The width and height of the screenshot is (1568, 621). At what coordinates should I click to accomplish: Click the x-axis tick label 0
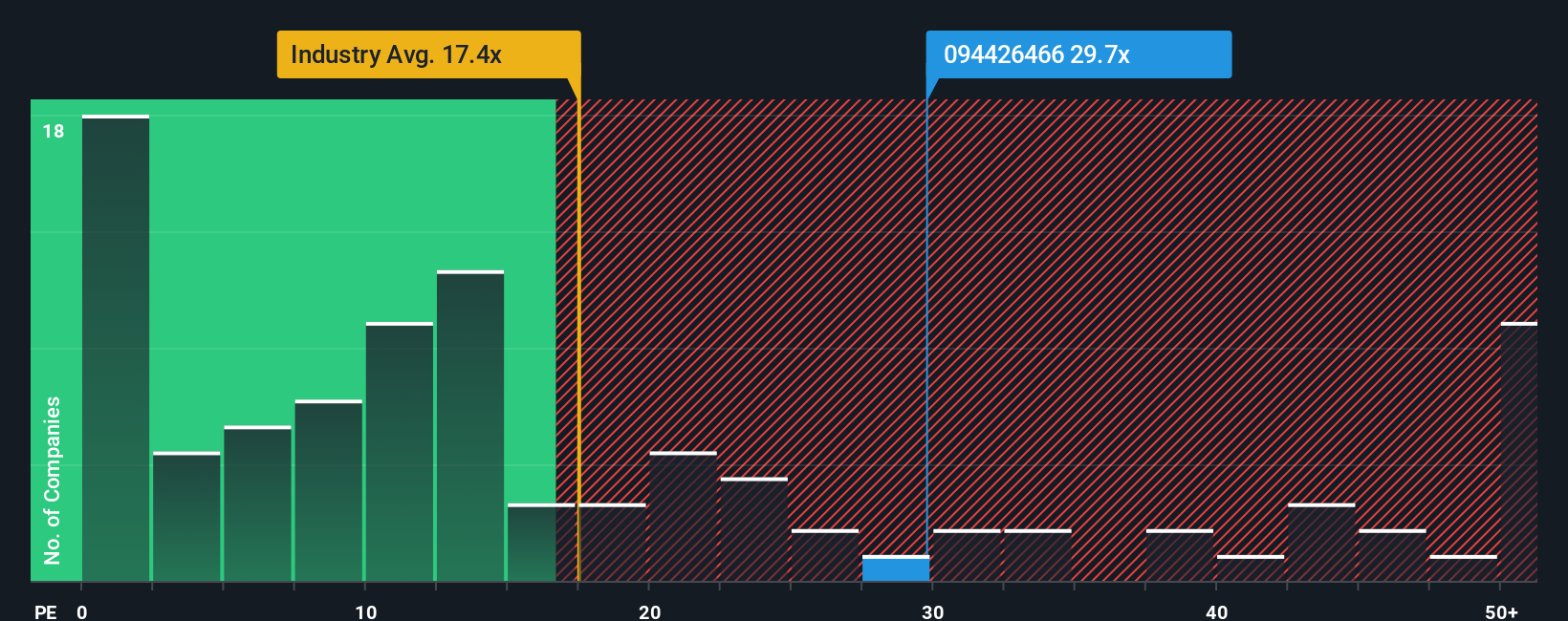pos(82,611)
